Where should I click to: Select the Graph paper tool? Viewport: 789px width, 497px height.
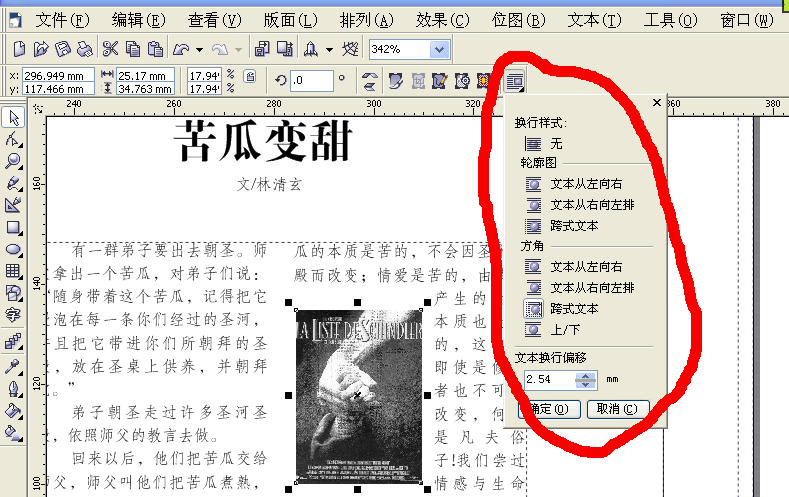14,271
